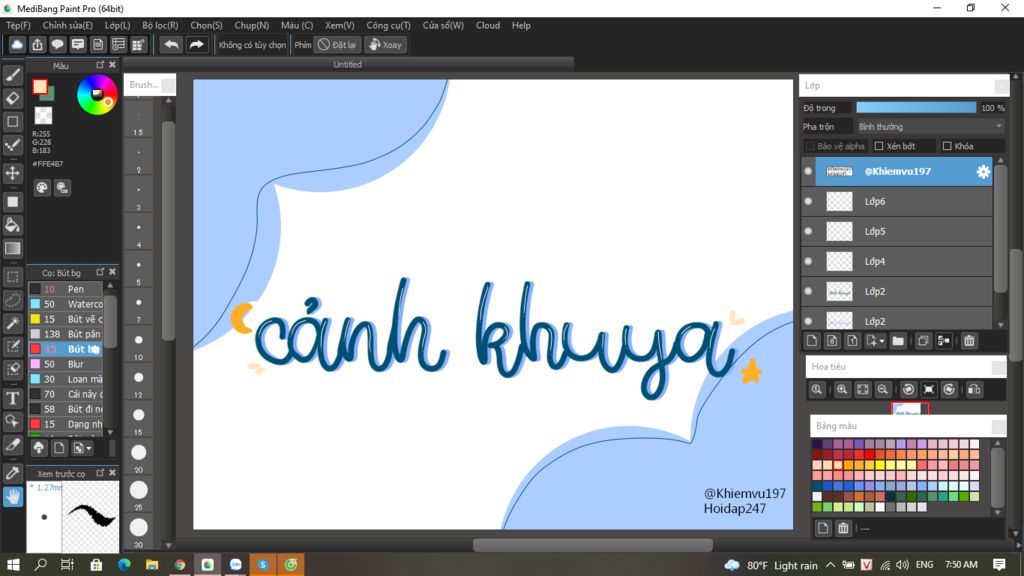The width and height of the screenshot is (1024, 576).
Task: Open the Pha trộn blend mode dropdown
Action: click(930, 127)
